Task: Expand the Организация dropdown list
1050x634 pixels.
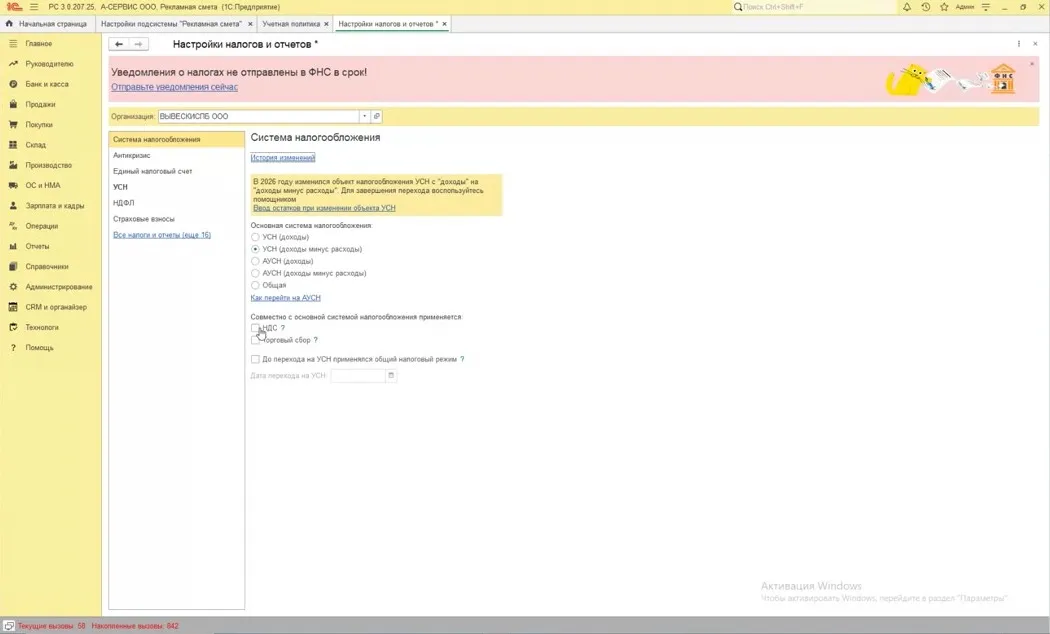Action: [x=365, y=116]
